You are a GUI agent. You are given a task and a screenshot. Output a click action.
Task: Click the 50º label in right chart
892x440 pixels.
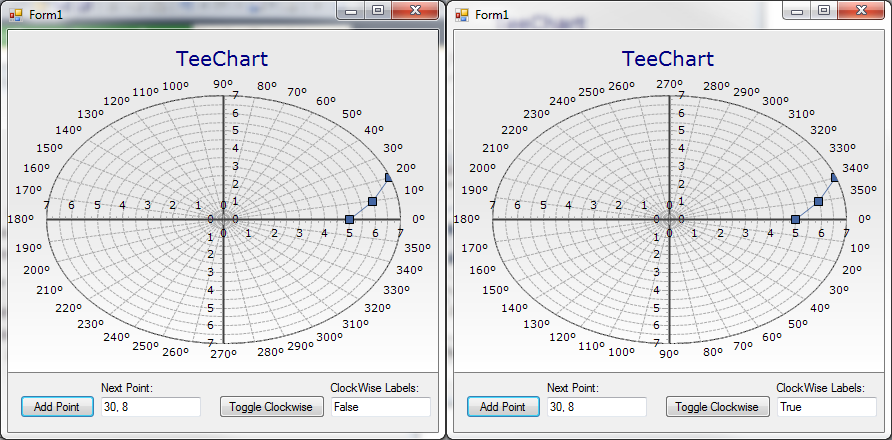click(x=799, y=324)
